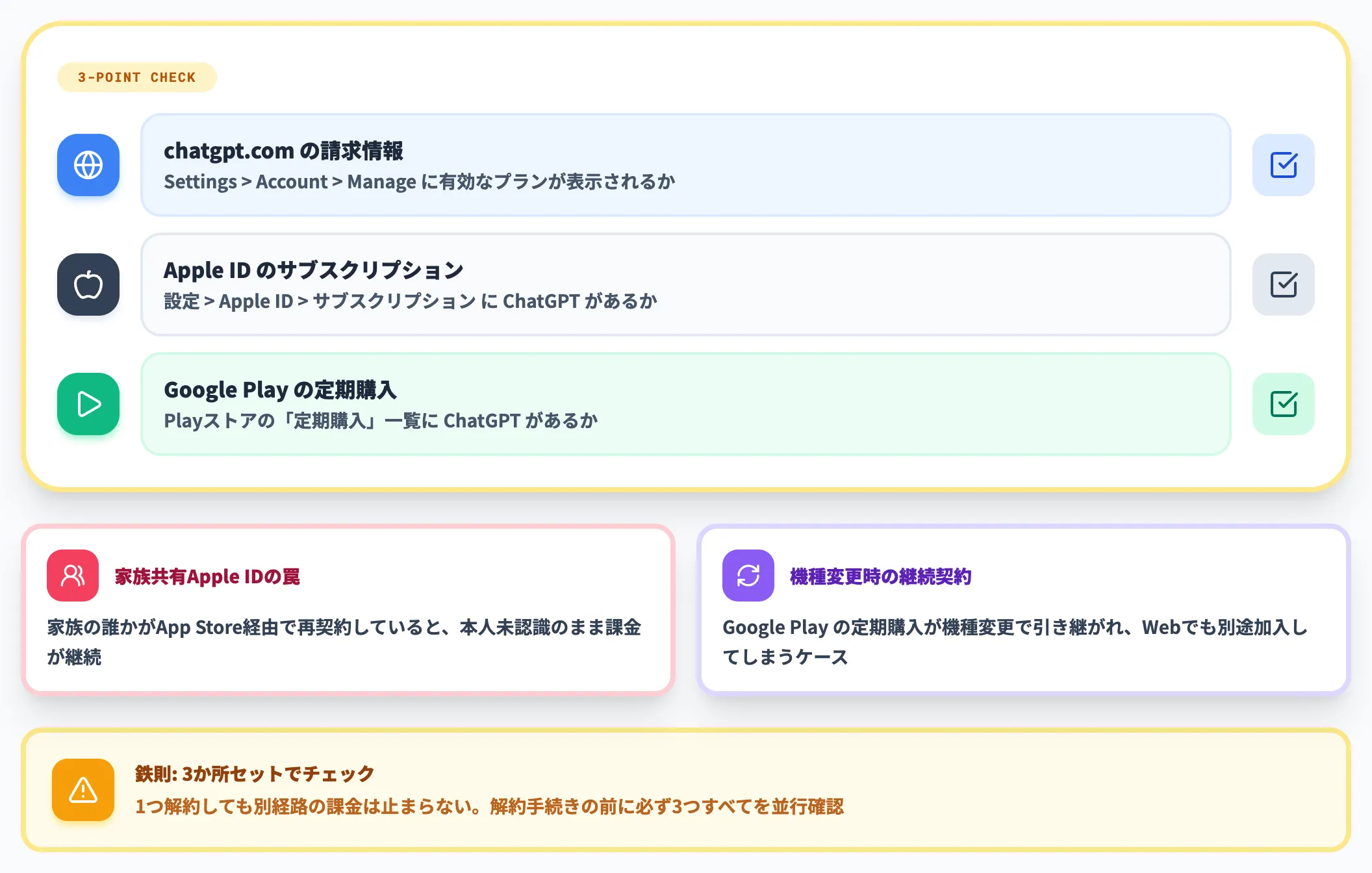Screen dimensions: 1372x873
Task: Select the 3-POINT CHECK badge
Action: [x=137, y=77]
